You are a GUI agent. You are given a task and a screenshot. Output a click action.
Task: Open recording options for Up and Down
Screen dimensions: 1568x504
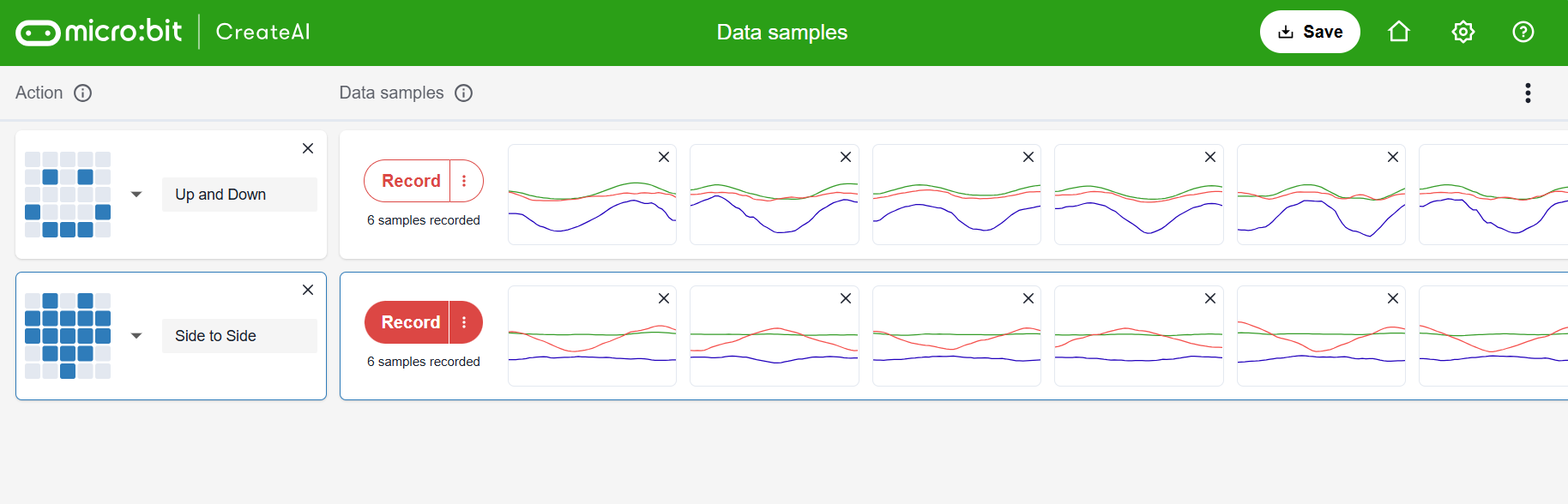pos(464,181)
